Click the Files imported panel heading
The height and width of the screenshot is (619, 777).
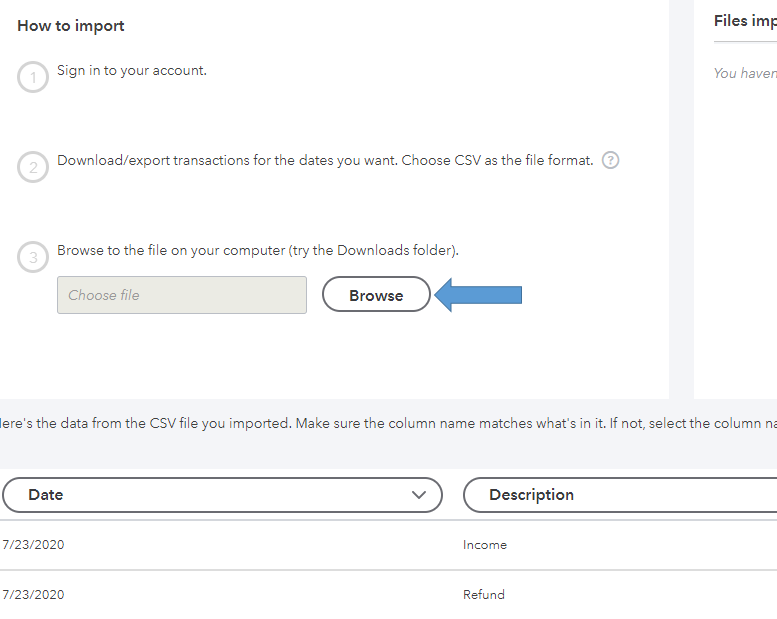[x=745, y=21]
